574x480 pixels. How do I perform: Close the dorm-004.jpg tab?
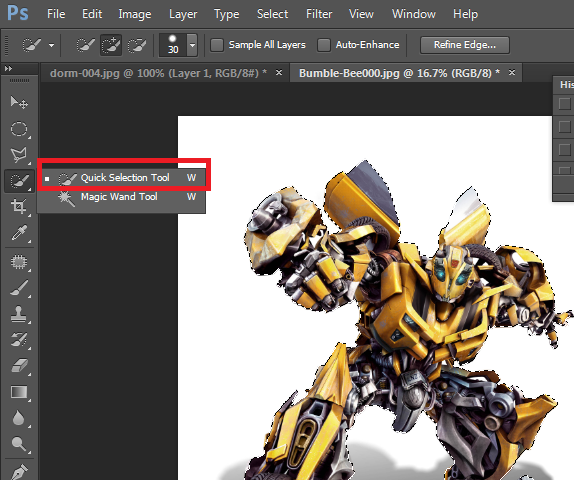coord(279,72)
